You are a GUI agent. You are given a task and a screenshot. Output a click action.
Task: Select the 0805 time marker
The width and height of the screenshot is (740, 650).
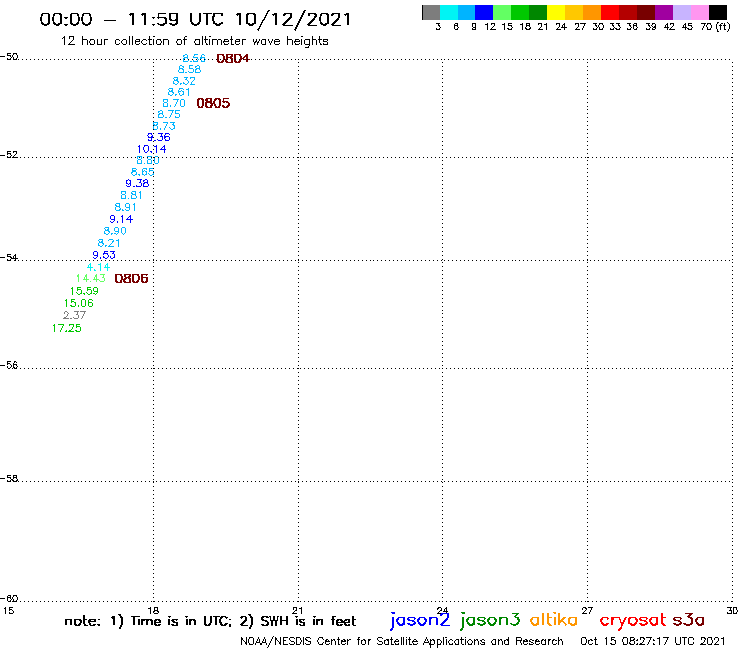click(x=213, y=103)
